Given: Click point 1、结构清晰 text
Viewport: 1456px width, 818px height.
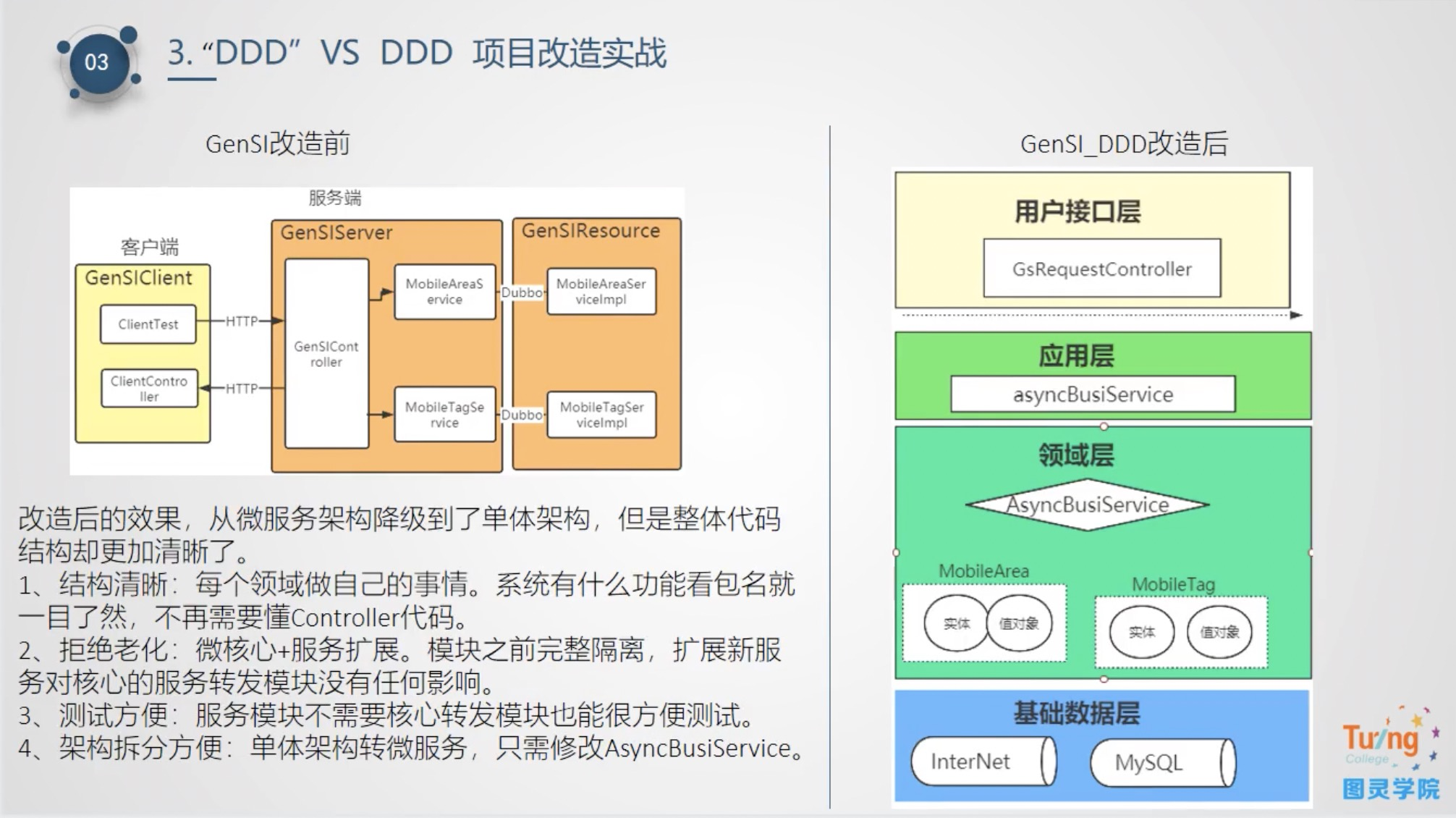Looking at the screenshot, I should (x=406, y=600).
